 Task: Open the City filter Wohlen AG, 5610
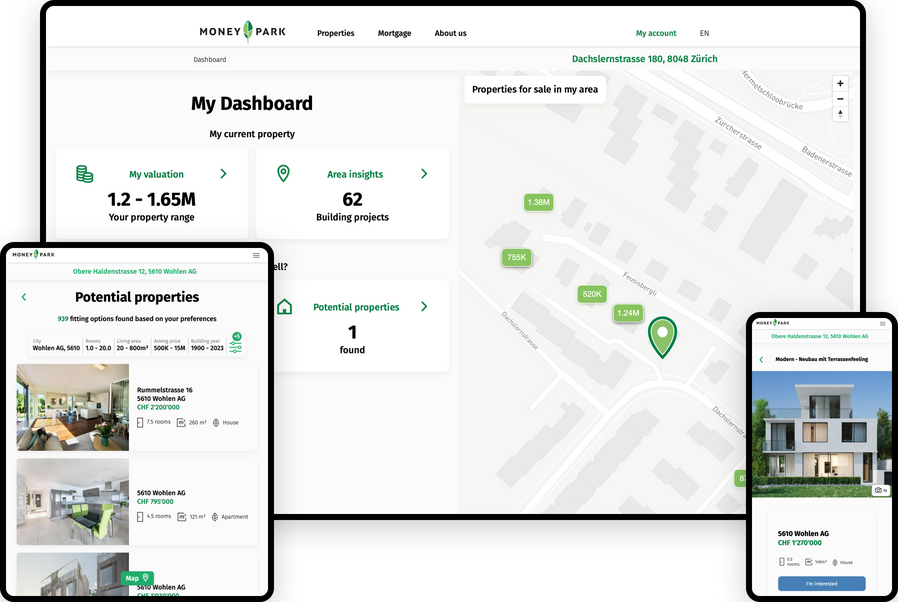coord(56,345)
